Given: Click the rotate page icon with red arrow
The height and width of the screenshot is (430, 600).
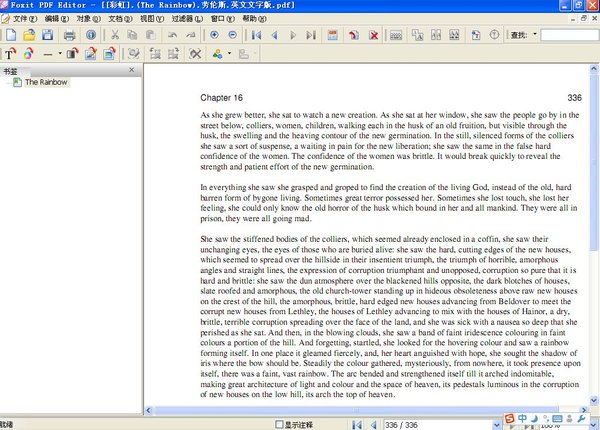Looking at the screenshot, I should point(354,35).
